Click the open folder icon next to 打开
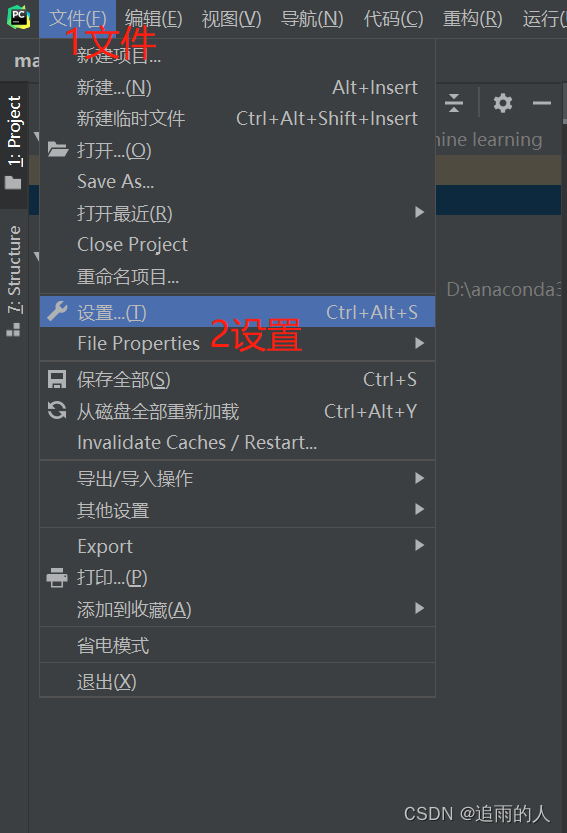The image size is (567, 833). (57, 150)
